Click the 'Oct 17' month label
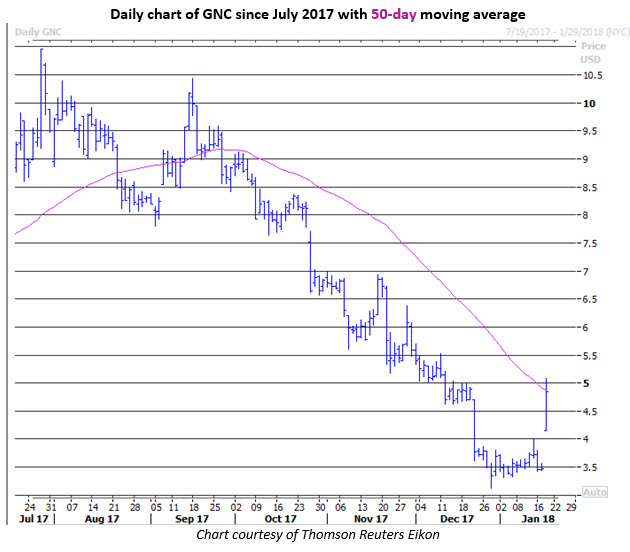This screenshot has height=552, width=630. coord(280,519)
